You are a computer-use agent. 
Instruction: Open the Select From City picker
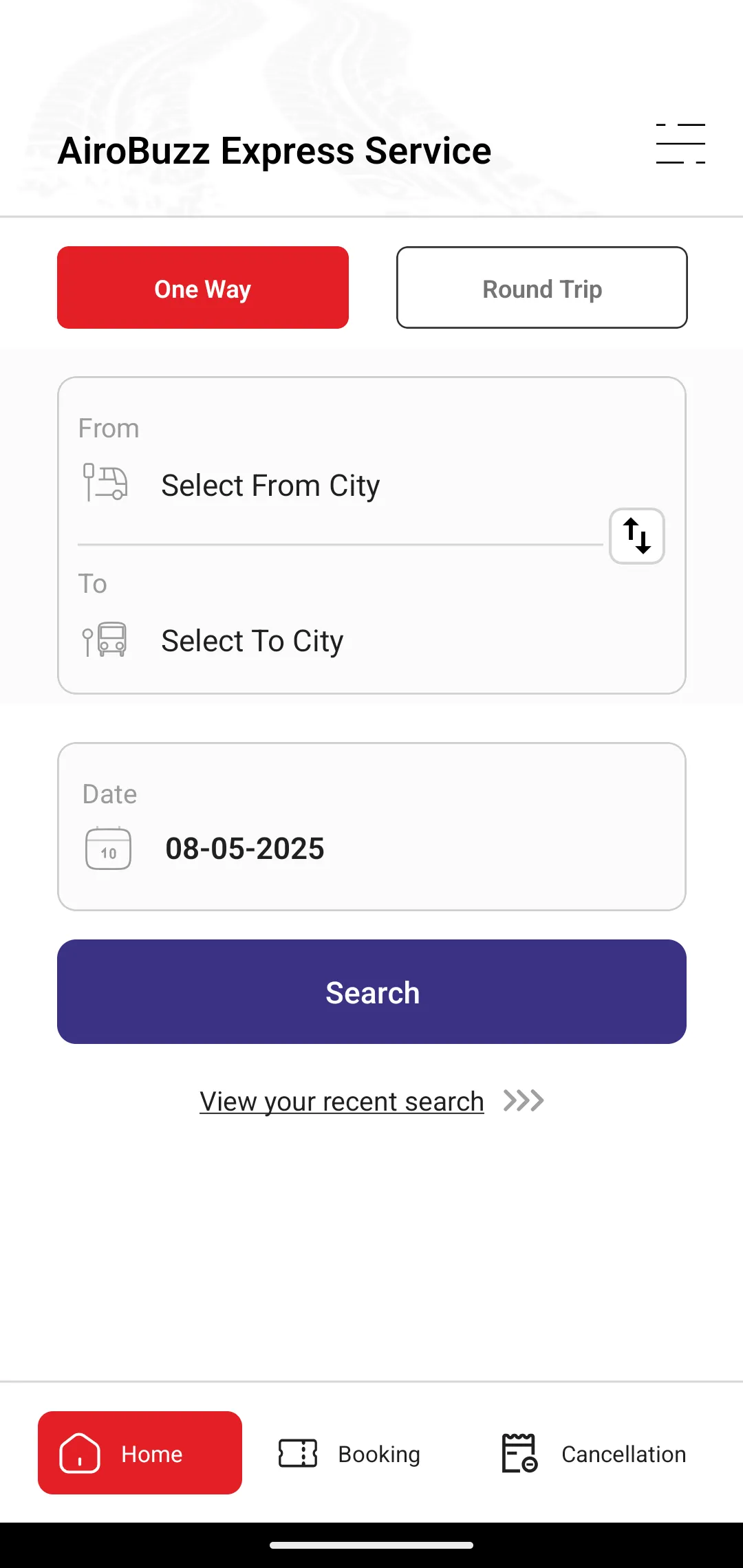pyautogui.click(x=270, y=486)
